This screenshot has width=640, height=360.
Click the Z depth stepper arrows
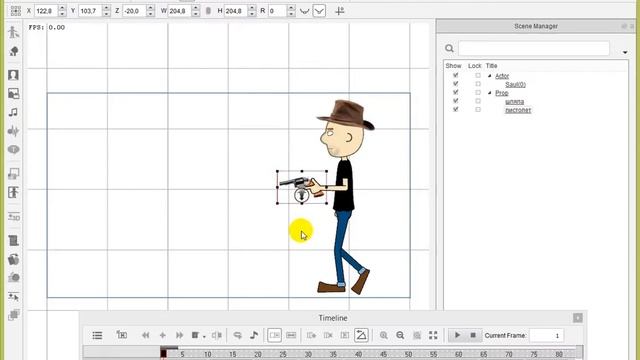point(150,11)
